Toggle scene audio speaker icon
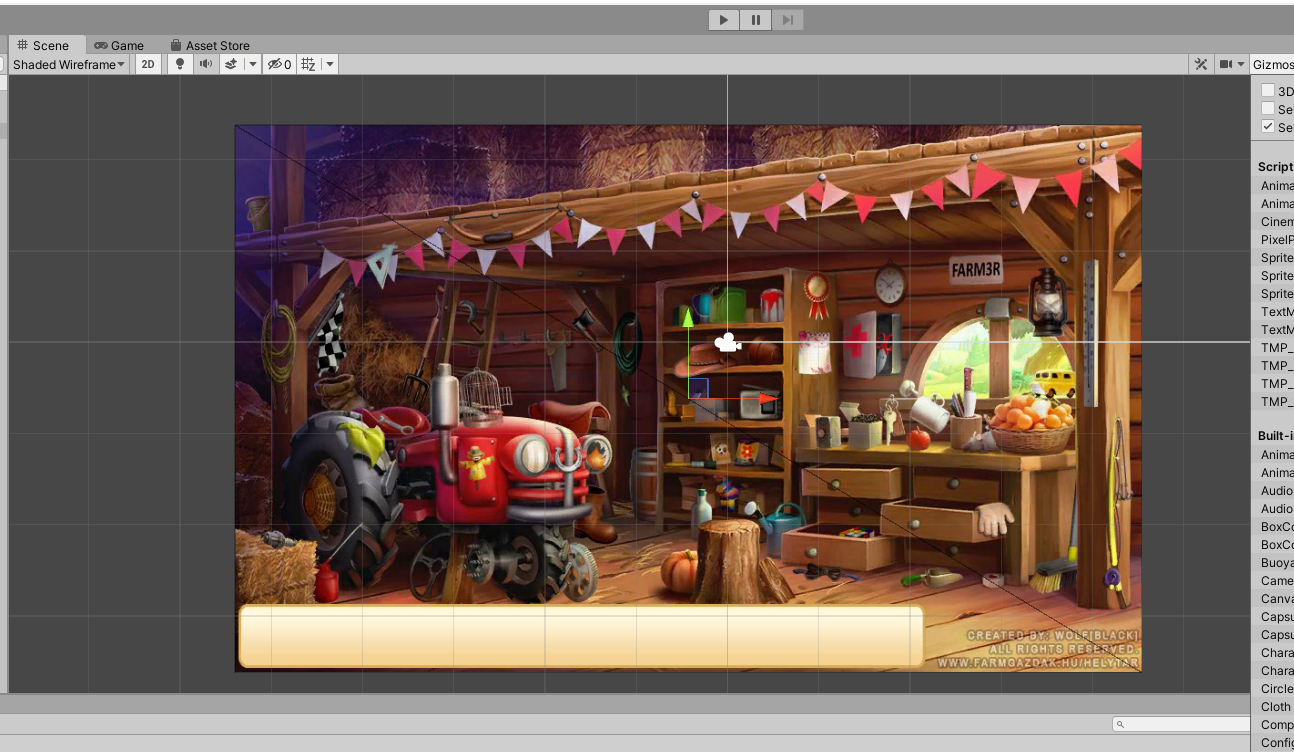The height and width of the screenshot is (752, 1294). click(x=205, y=64)
